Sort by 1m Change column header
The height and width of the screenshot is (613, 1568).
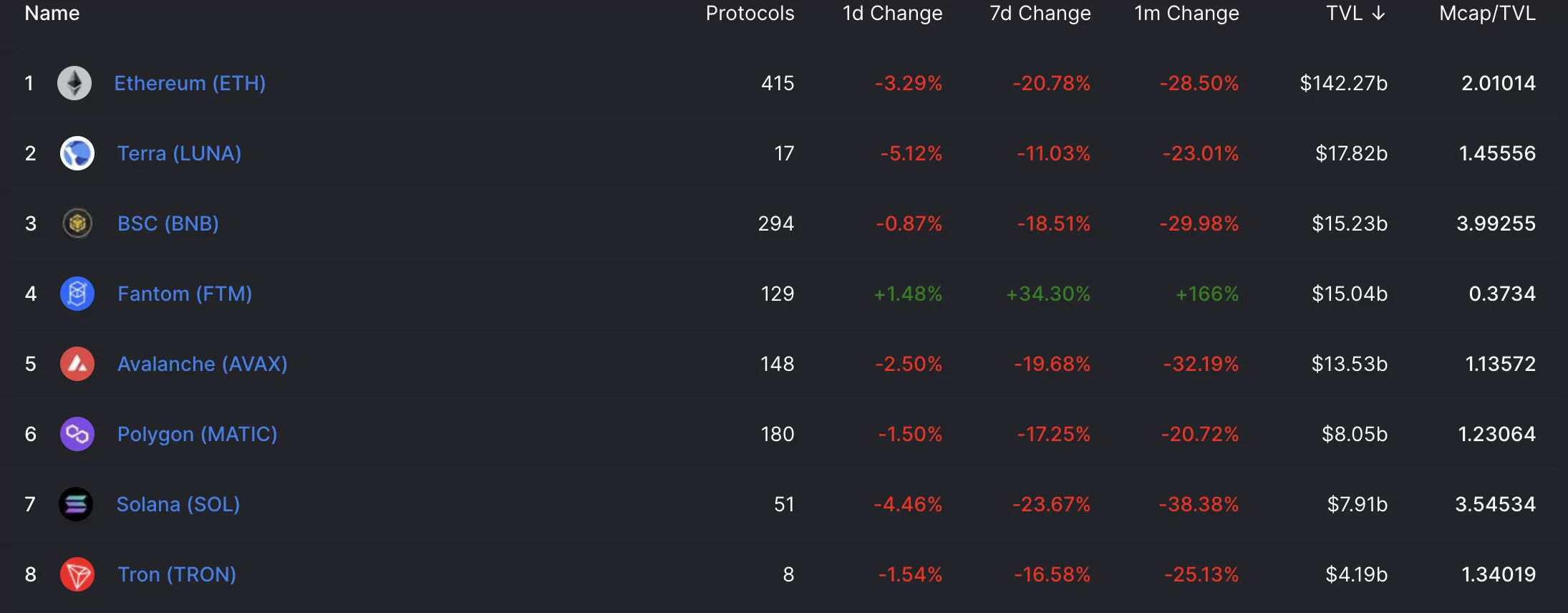(1186, 14)
